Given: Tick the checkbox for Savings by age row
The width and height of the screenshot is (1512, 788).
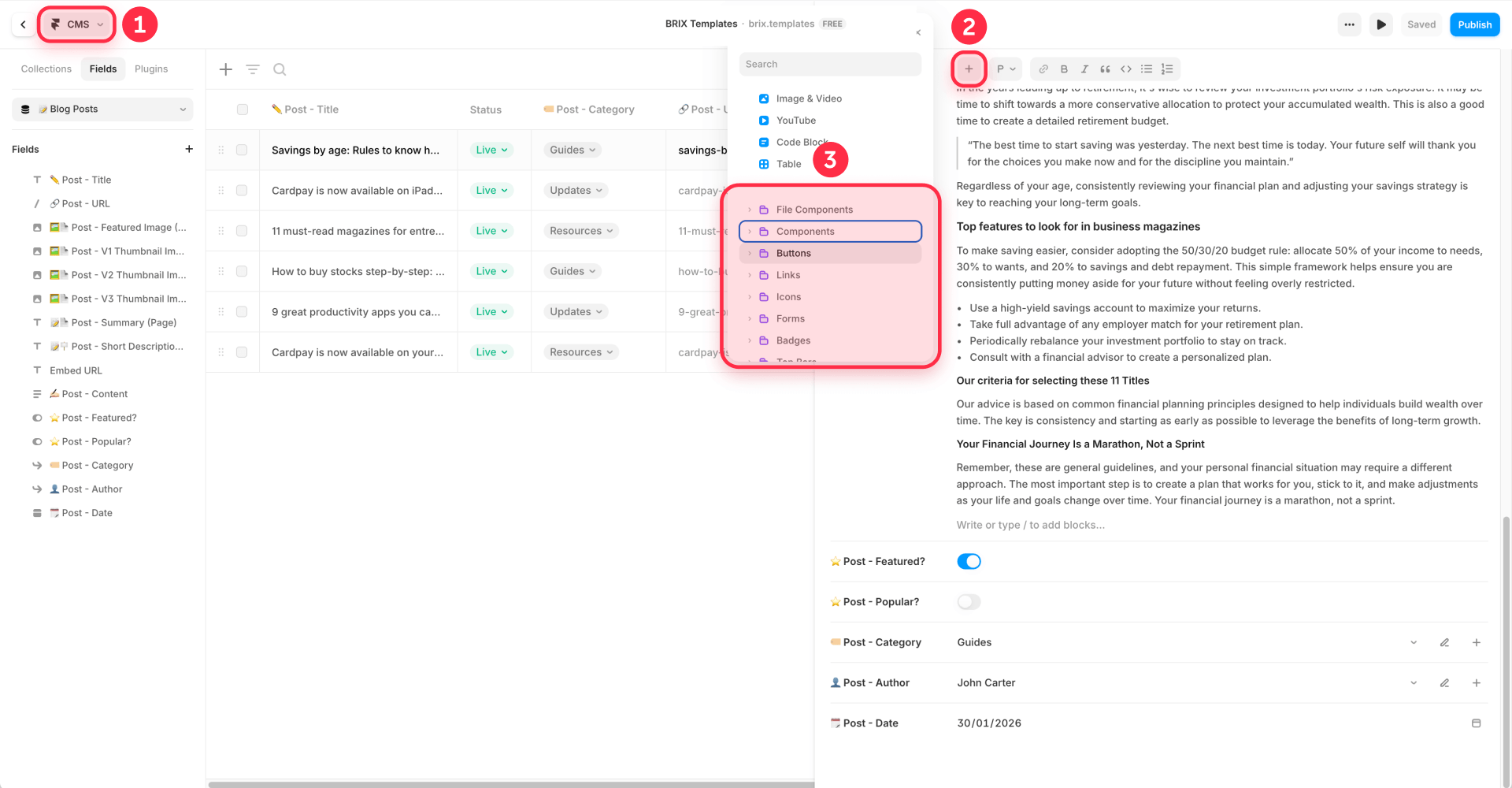Looking at the screenshot, I should point(242,150).
